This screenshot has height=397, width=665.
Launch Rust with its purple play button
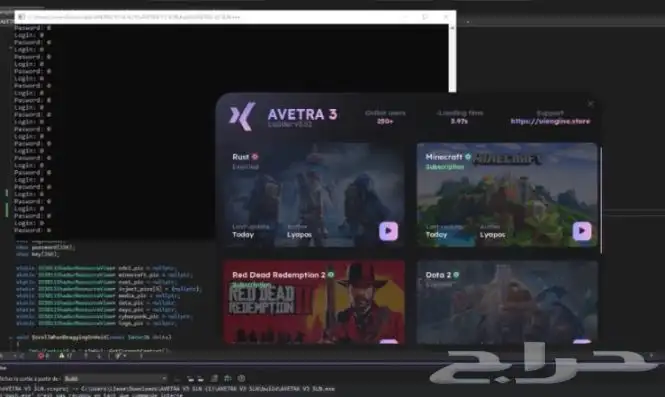coord(388,231)
